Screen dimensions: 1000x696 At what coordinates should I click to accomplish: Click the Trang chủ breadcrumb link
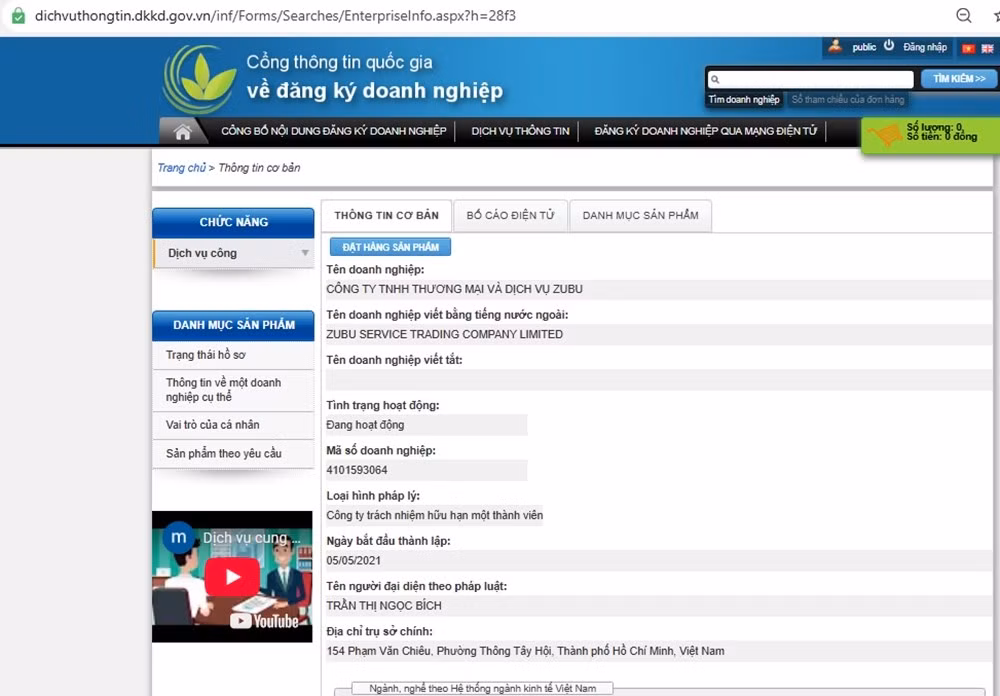(x=181, y=168)
